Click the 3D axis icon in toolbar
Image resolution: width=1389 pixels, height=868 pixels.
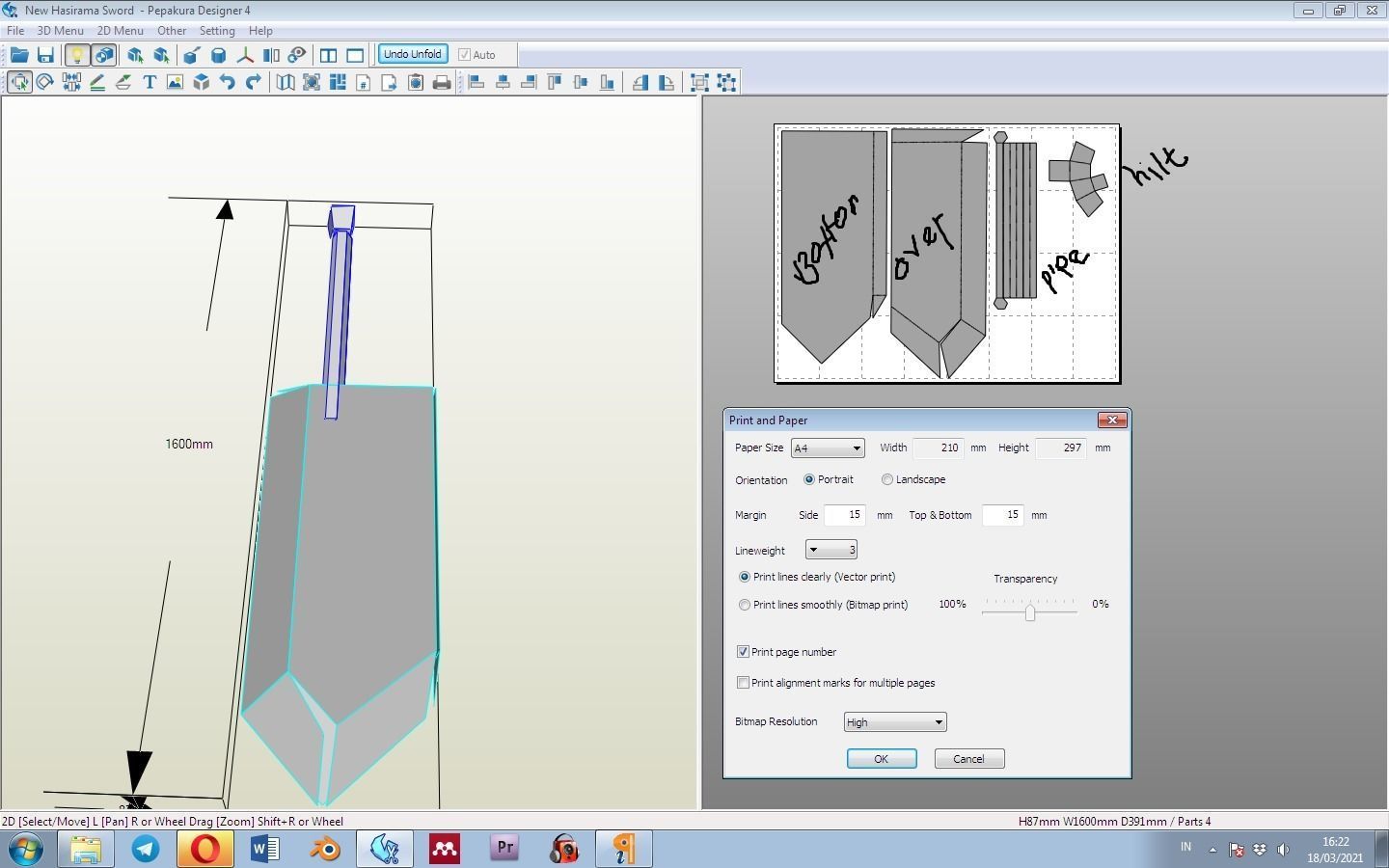coord(245,55)
